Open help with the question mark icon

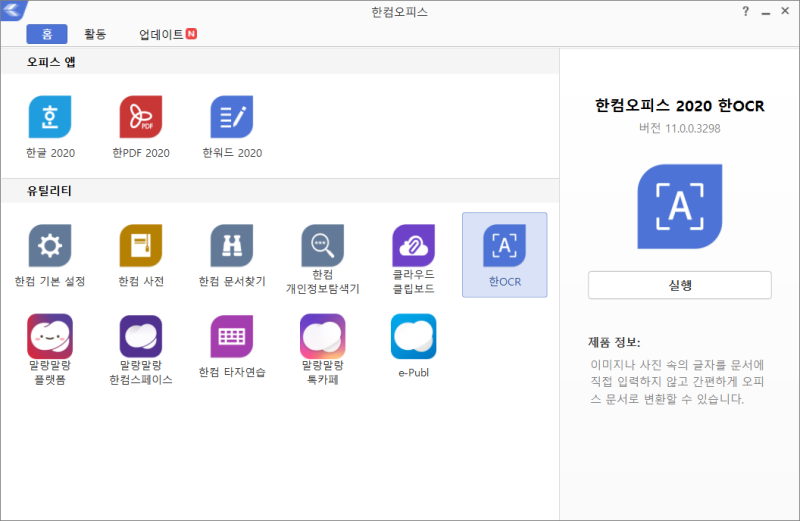click(745, 11)
